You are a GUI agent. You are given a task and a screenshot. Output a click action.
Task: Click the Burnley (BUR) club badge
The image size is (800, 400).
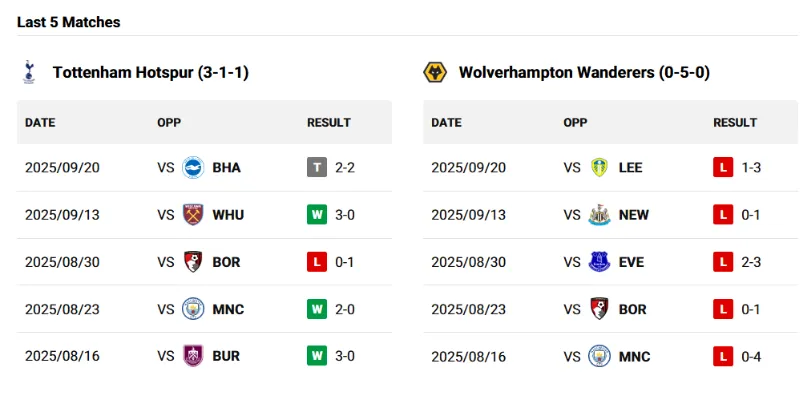pyautogui.click(x=194, y=356)
